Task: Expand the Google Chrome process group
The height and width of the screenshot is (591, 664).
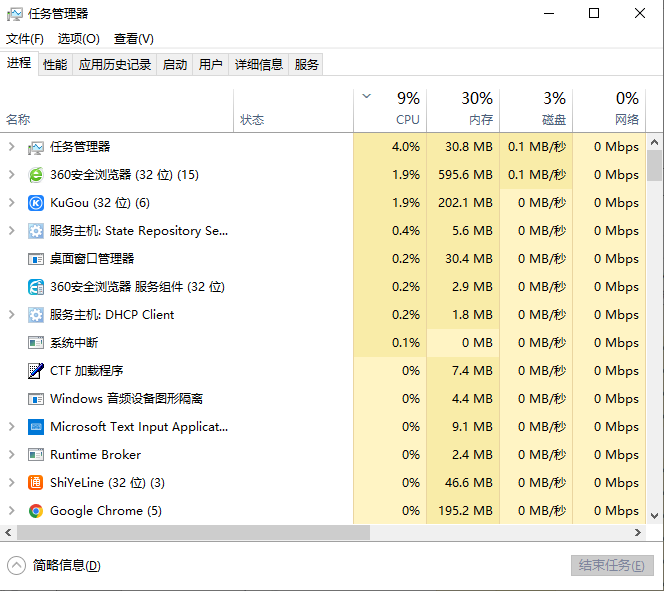Action: [12, 511]
